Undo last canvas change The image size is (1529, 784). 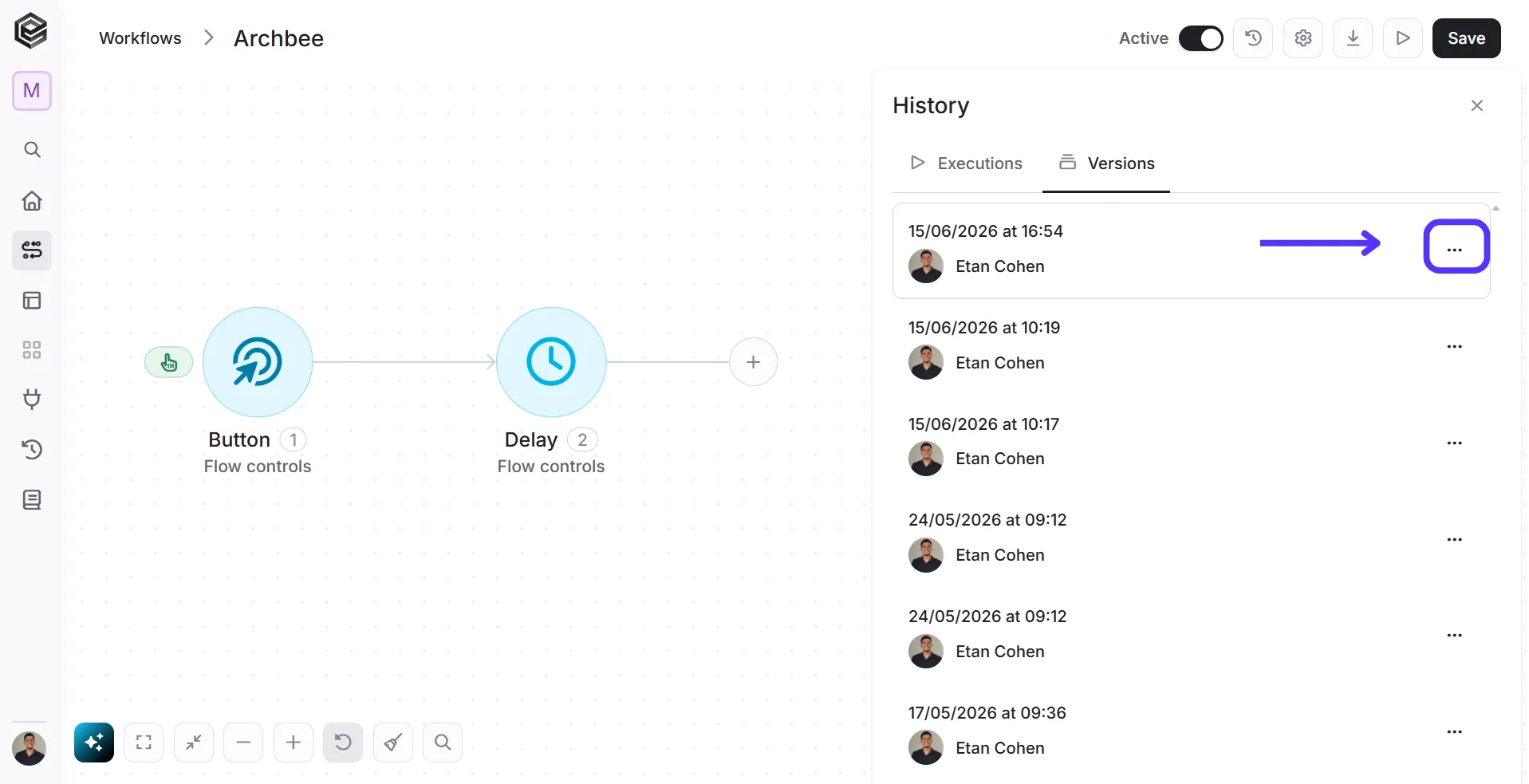[x=343, y=743]
